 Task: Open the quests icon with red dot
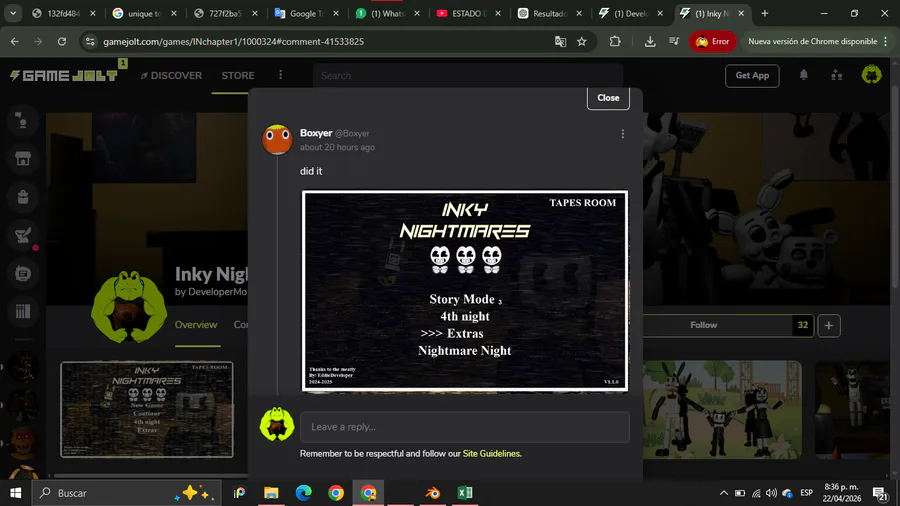point(23,235)
